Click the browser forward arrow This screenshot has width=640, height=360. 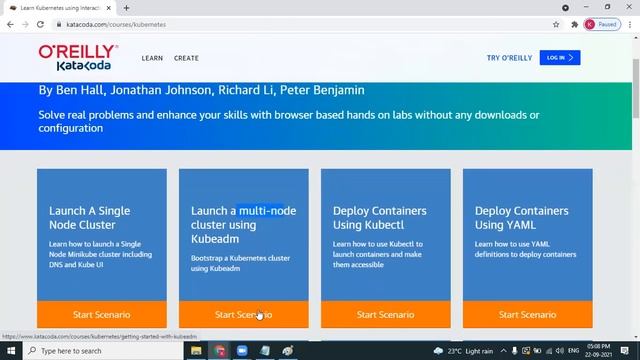coord(25,24)
